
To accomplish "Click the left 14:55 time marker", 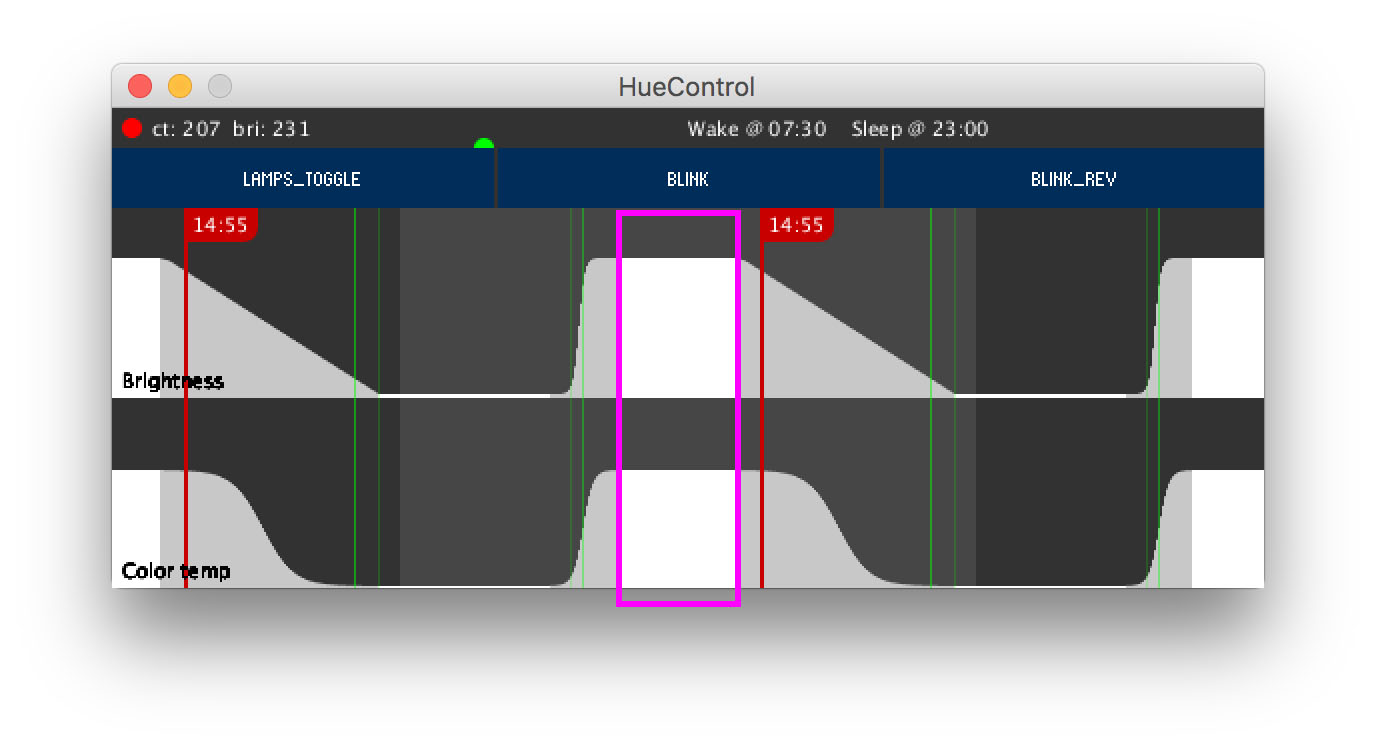I will click(x=221, y=225).
